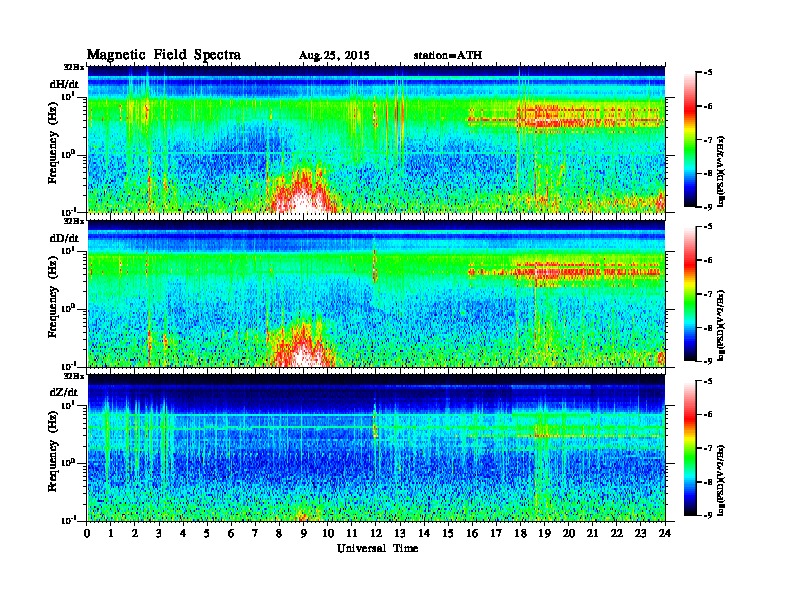792x612 pixels.
Task: Click hour tick label 8 on time axis
Action: [279, 533]
